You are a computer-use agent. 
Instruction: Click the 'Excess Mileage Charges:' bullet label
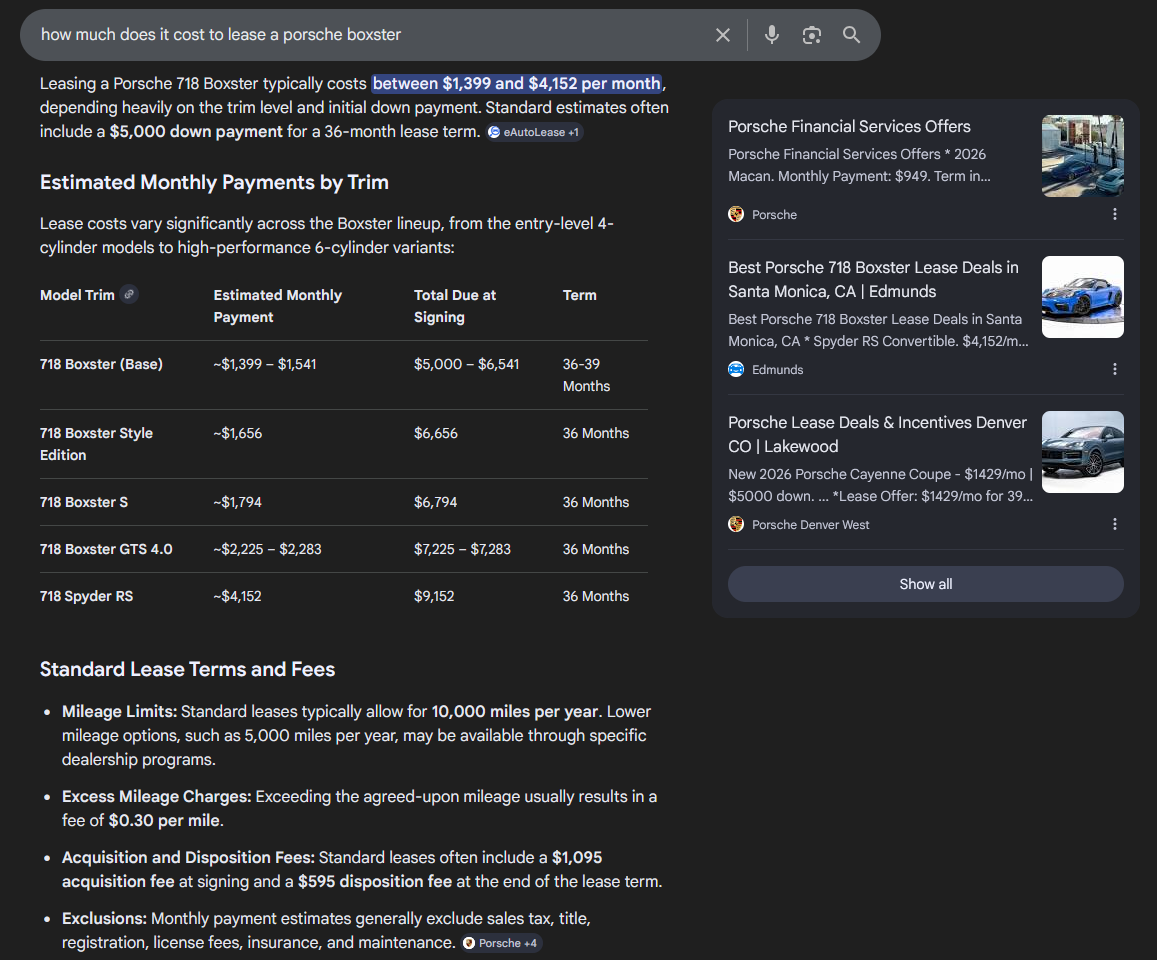pos(156,796)
